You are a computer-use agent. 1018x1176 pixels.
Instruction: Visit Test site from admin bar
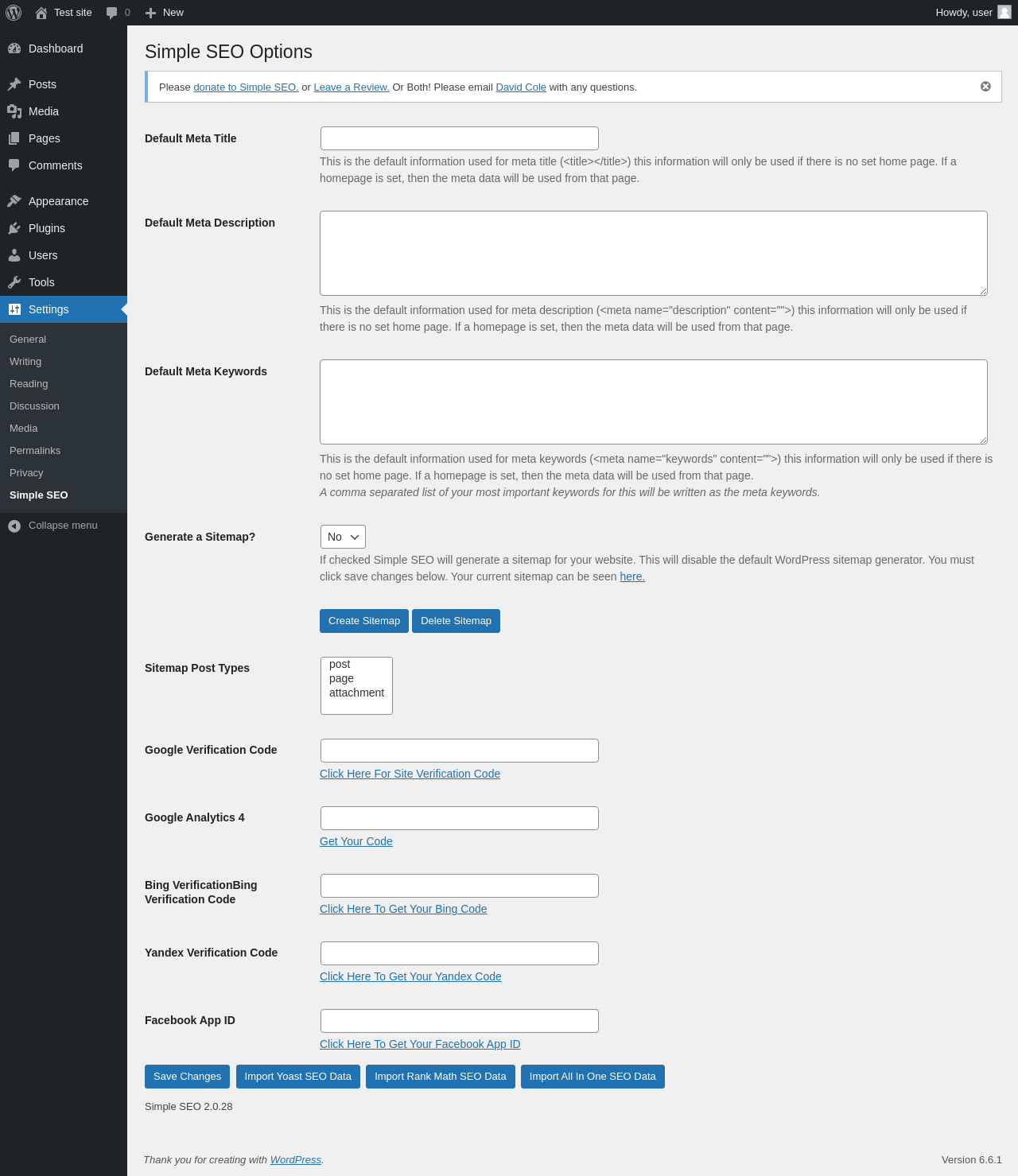click(64, 13)
